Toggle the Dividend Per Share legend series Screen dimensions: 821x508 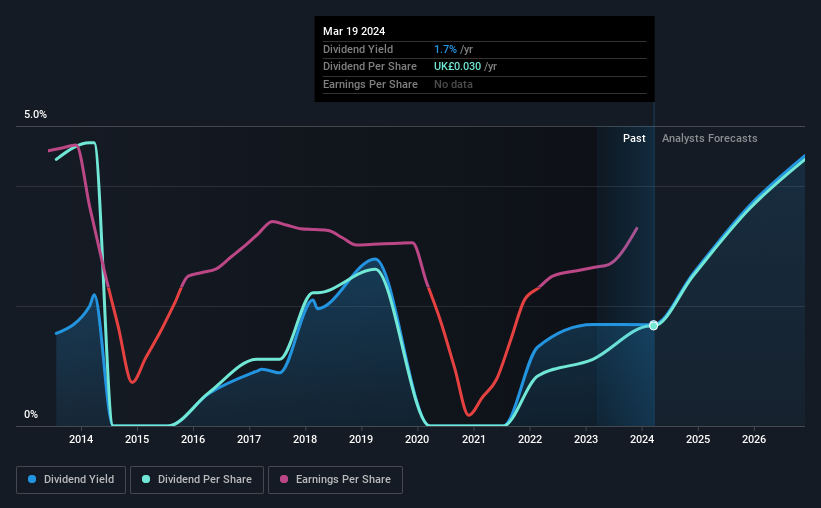pyautogui.click(x=197, y=479)
